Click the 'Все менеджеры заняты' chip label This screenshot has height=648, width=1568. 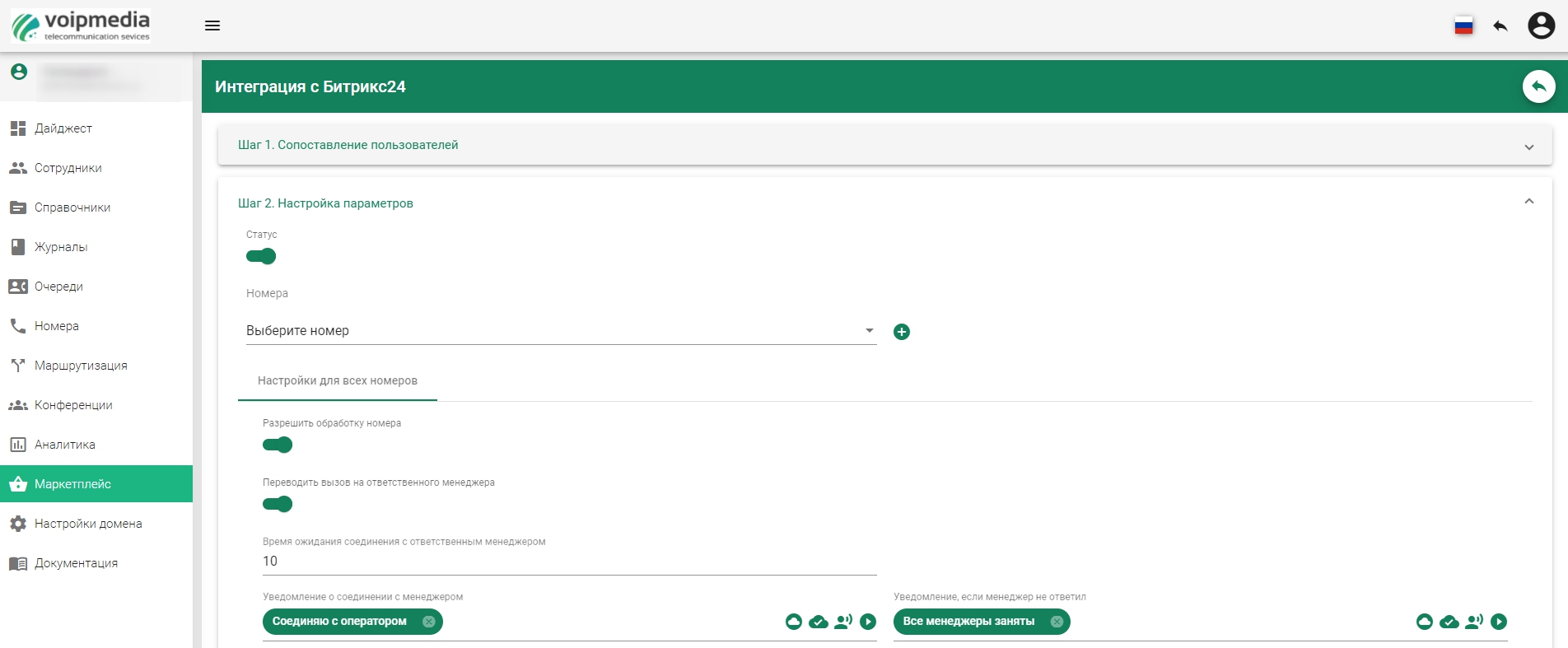pos(968,622)
